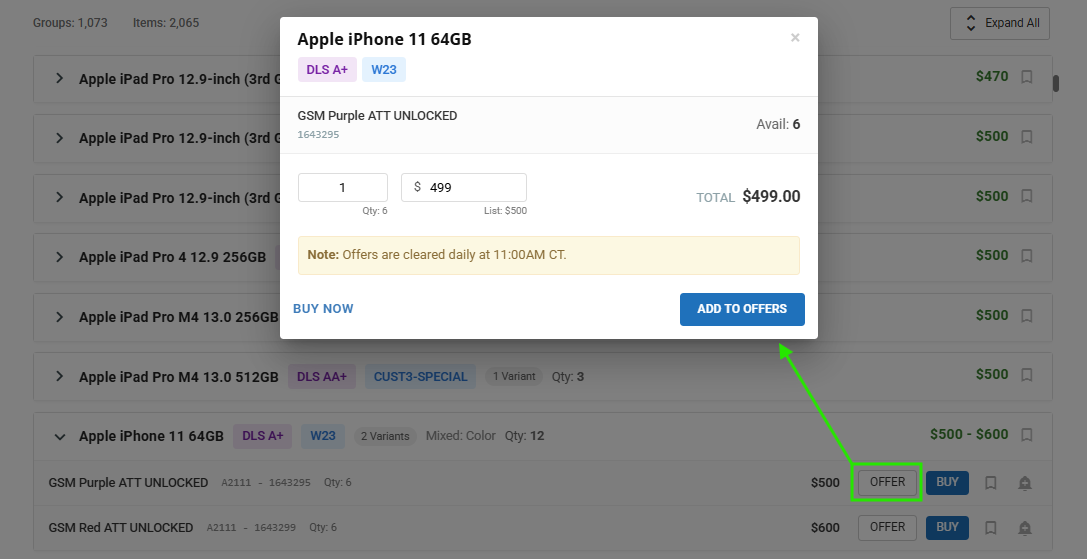Bookmark the GSM Red ATT UNLOCKED variant
1087x559 pixels.
point(991,528)
